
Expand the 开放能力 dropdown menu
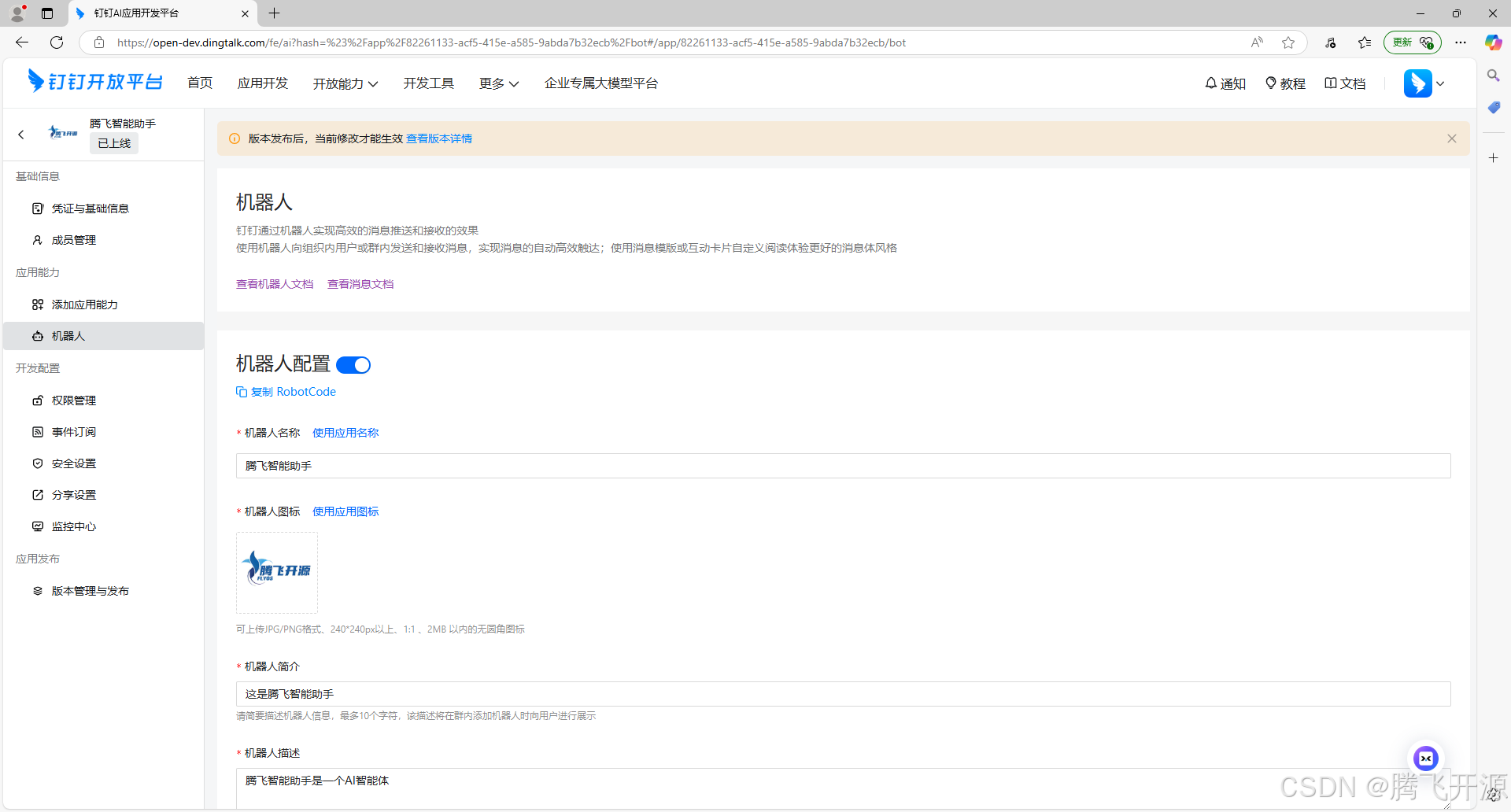345,83
